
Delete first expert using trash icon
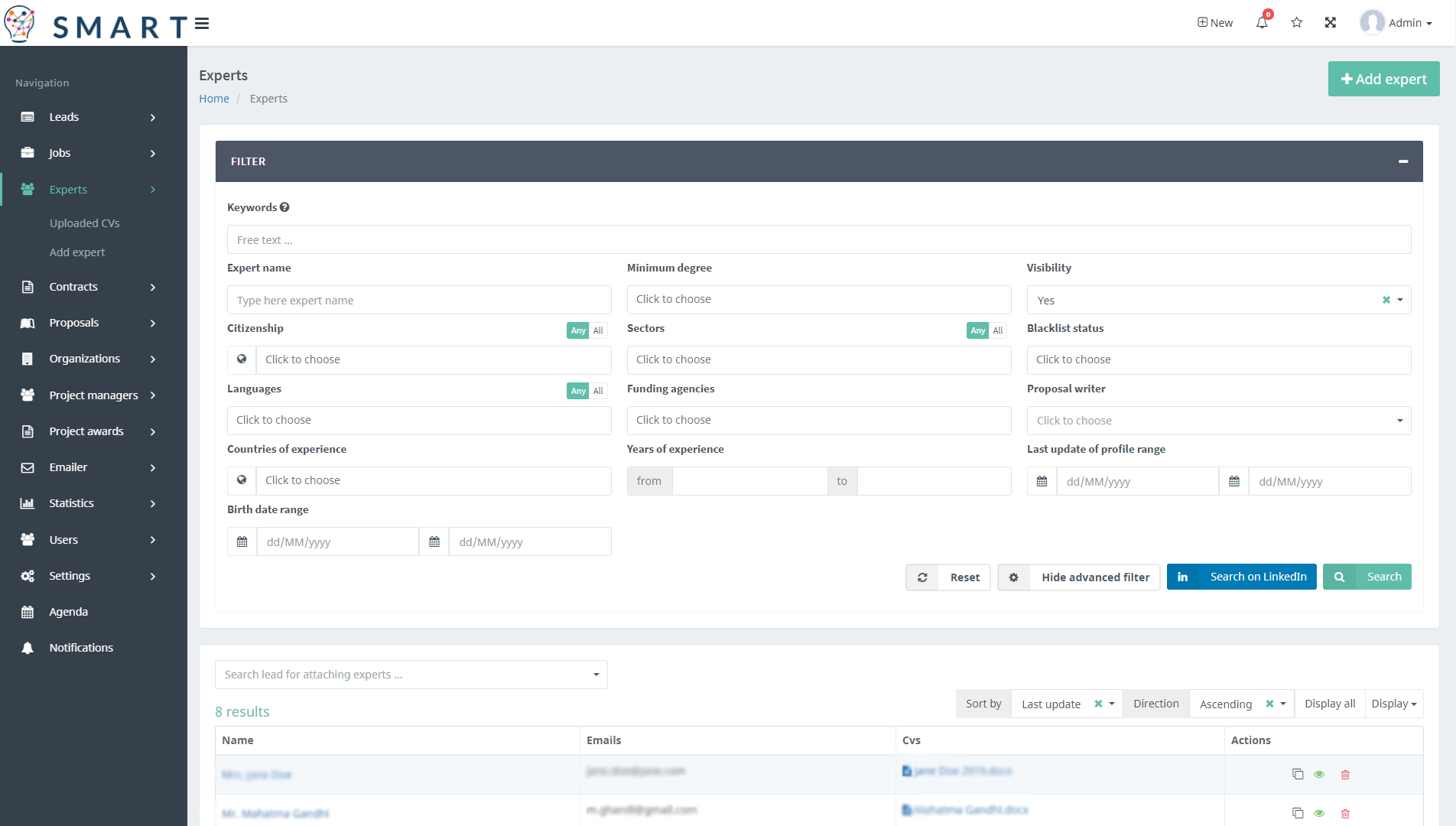(x=1345, y=775)
